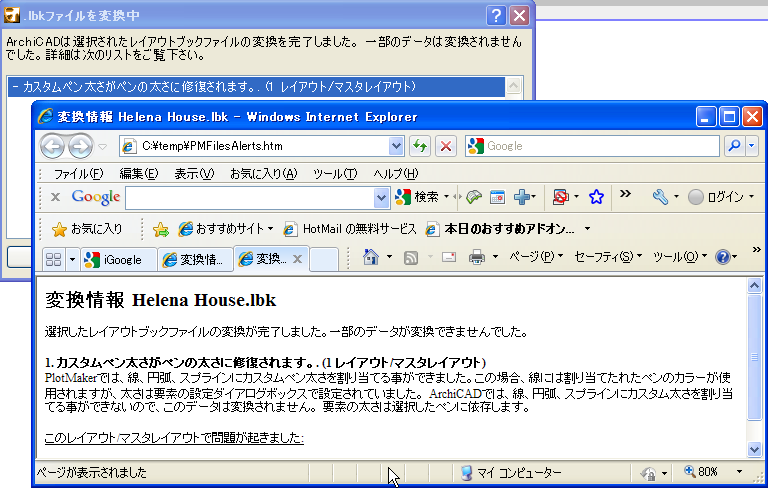Viewport: 768px width, 488px height.
Task: Print the page with printer icon
Action: pyautogui.click(x=477, y=257)
